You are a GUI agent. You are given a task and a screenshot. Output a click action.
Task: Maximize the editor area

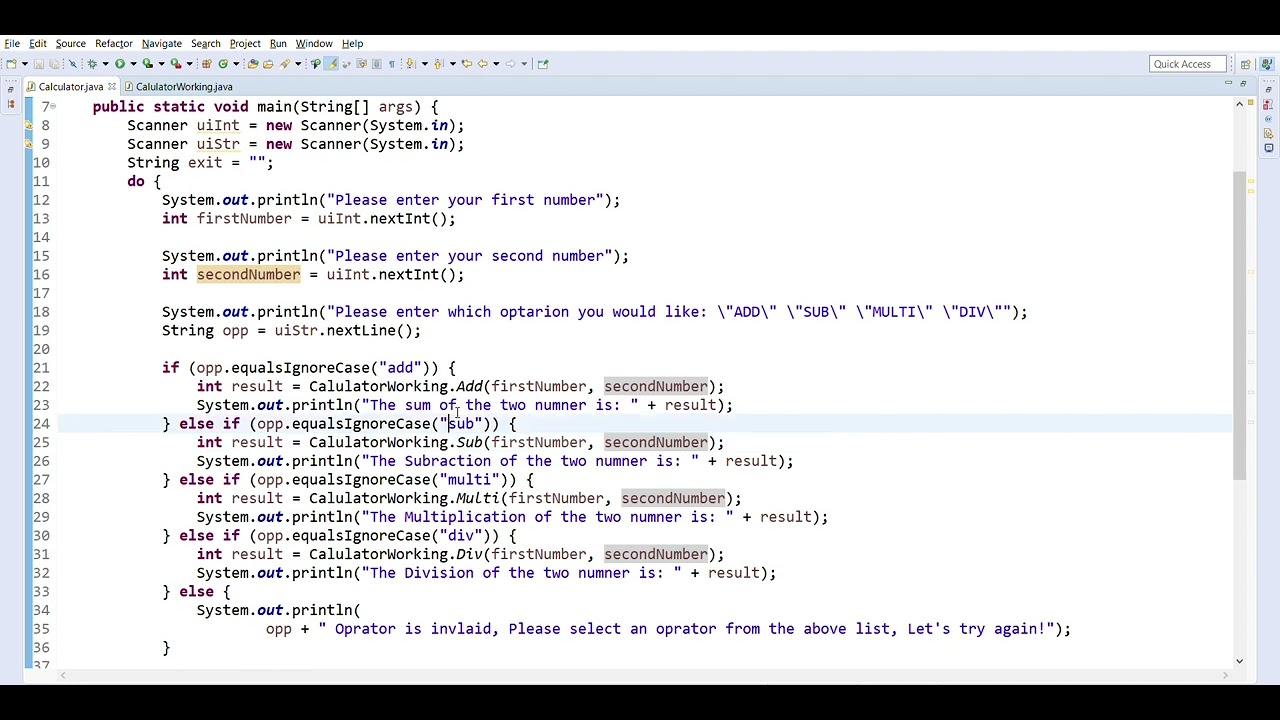(1243, 84)
